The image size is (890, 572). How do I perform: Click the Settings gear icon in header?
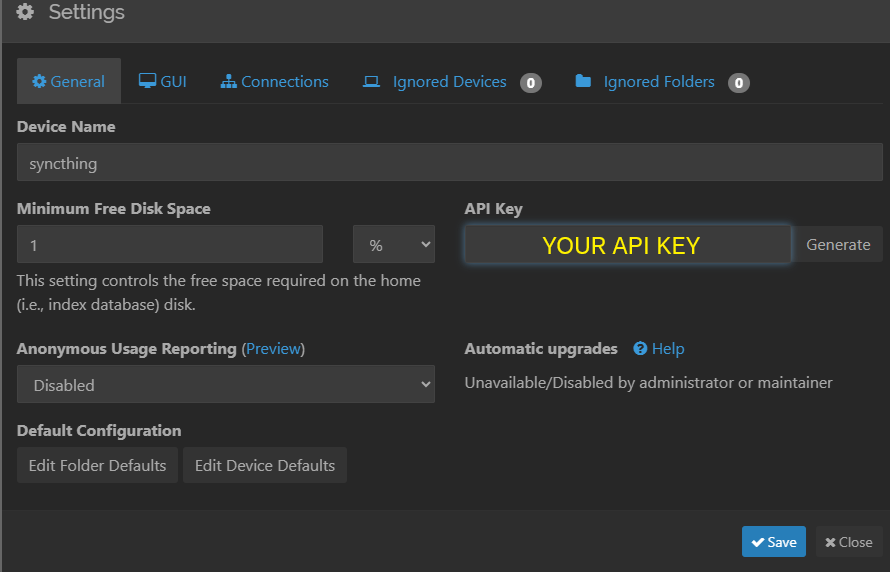coord(25,11)
